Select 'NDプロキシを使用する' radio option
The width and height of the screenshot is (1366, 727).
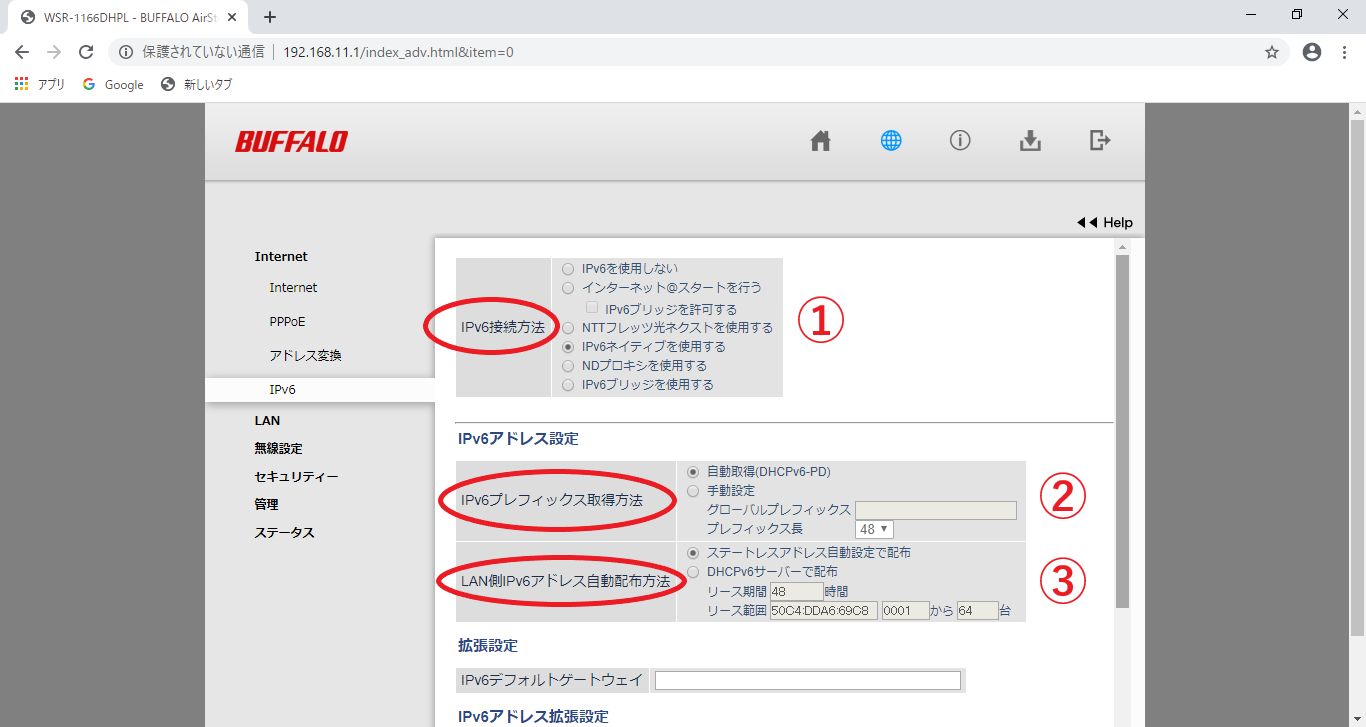tap(568, 366)
